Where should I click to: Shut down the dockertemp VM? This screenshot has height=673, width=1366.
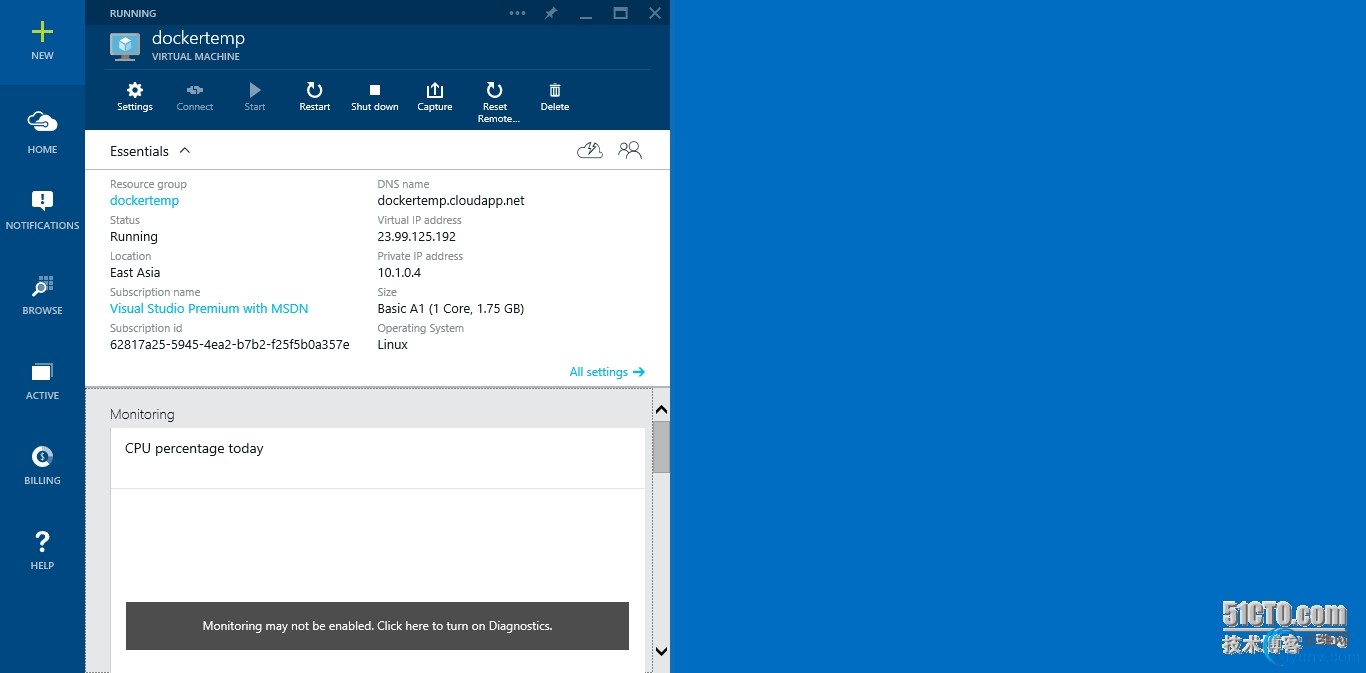(375, 97)
